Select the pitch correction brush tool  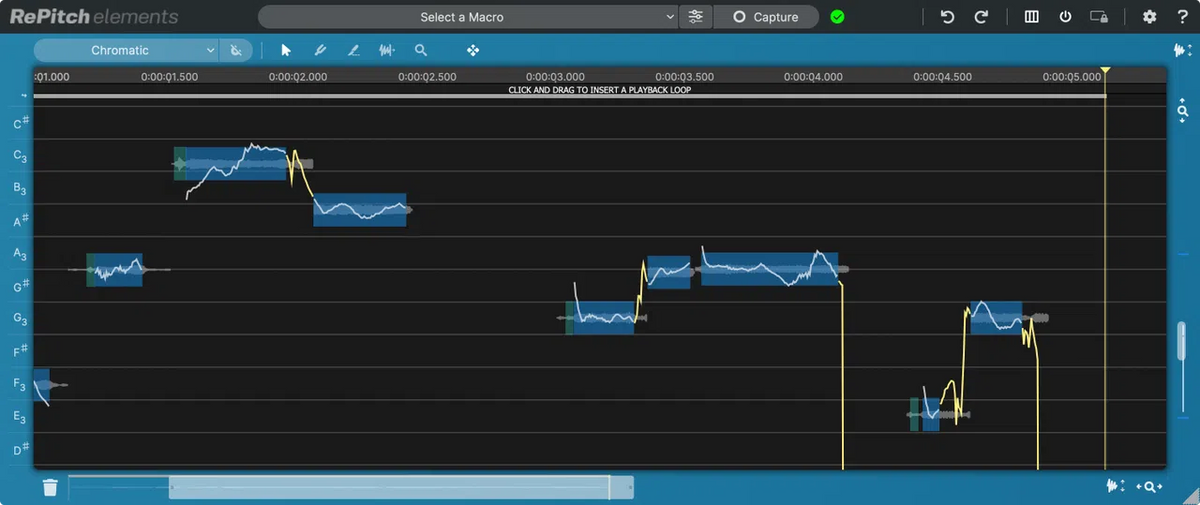coord(320,50)
